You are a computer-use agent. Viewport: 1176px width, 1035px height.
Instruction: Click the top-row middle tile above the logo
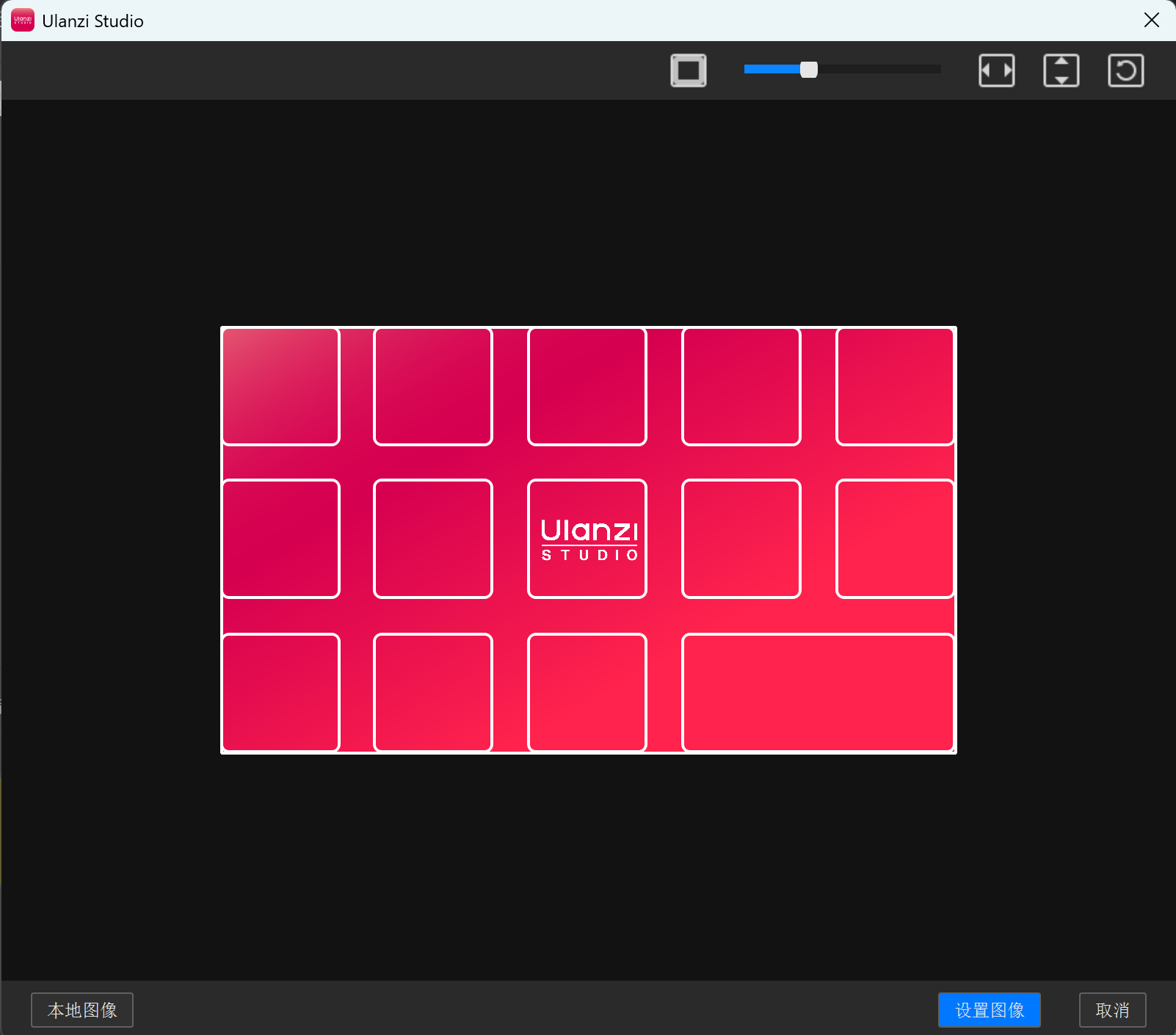tap(587, 386)
